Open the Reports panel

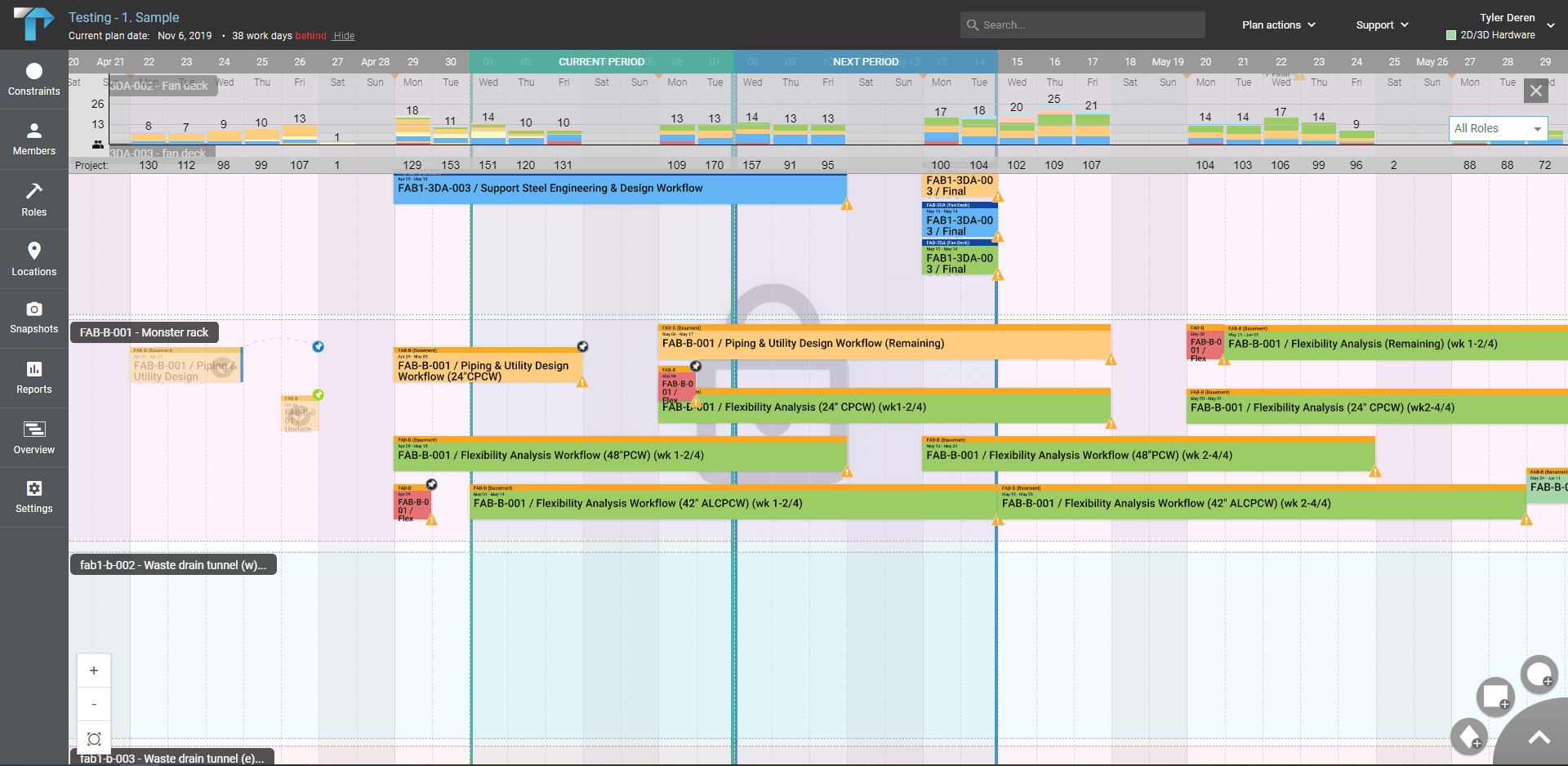[33, 377]
